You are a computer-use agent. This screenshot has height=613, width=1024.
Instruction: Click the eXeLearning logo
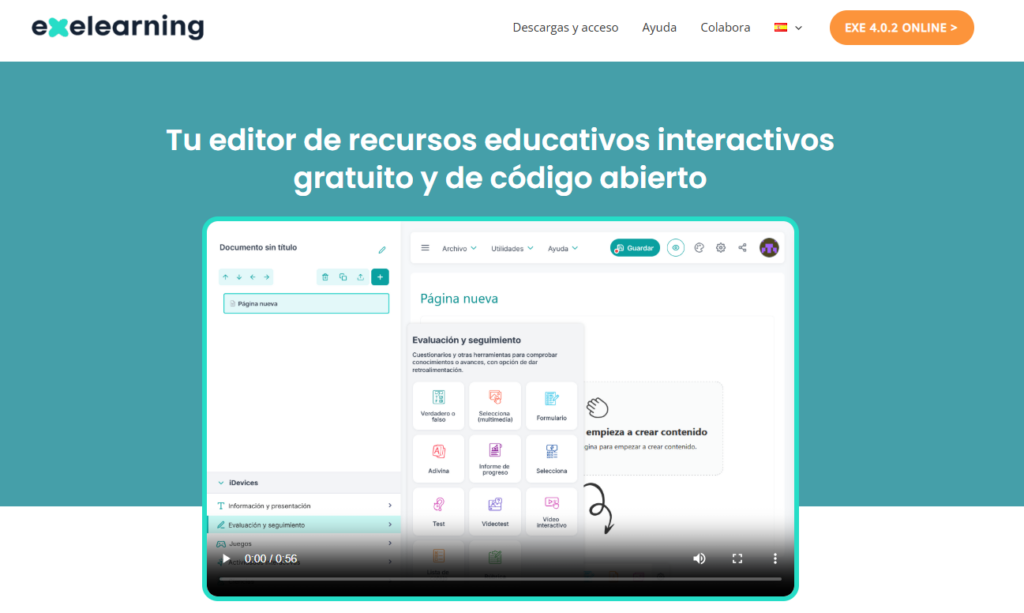(118, 27)
